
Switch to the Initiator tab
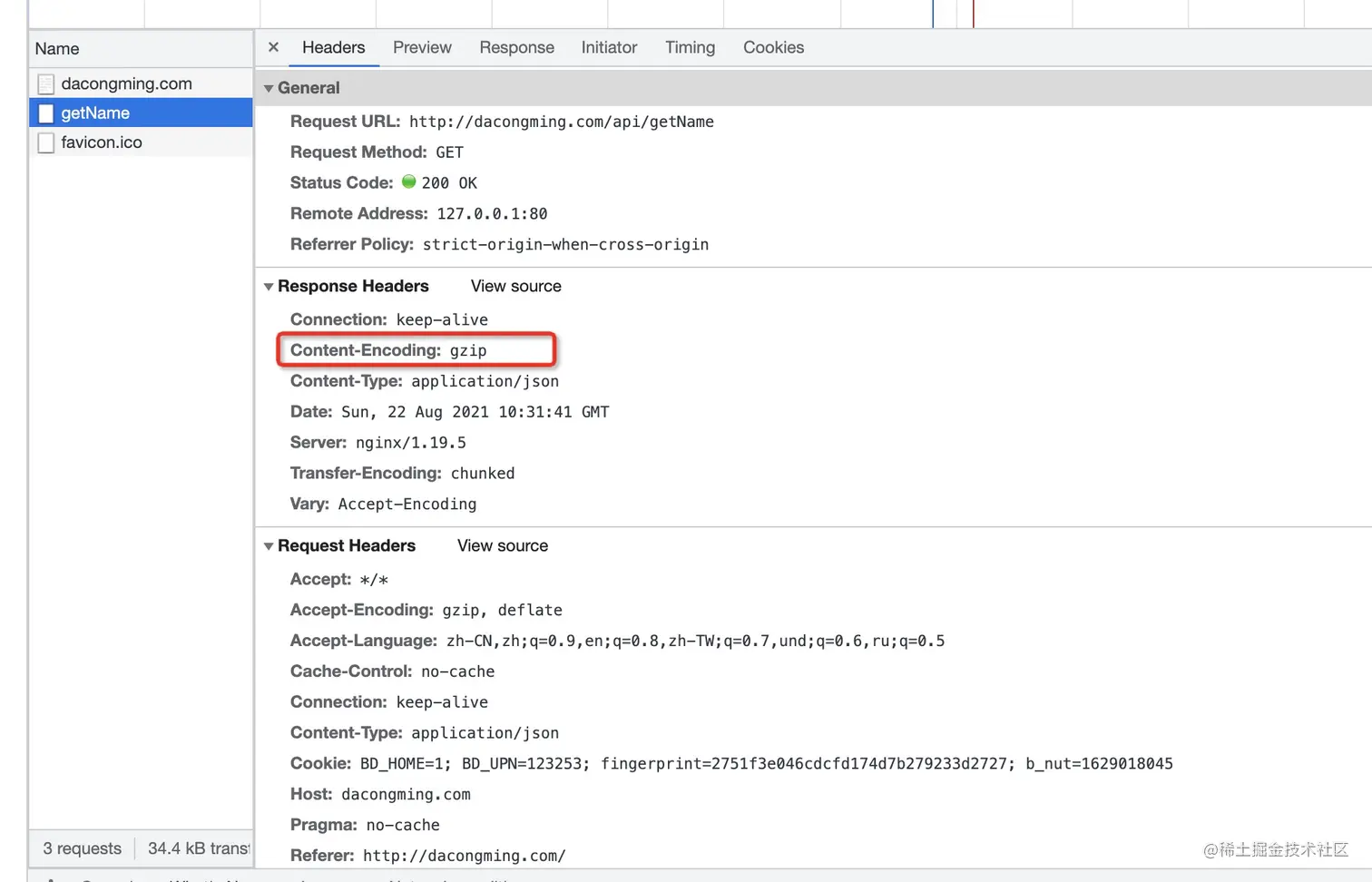tap(609, 47)
